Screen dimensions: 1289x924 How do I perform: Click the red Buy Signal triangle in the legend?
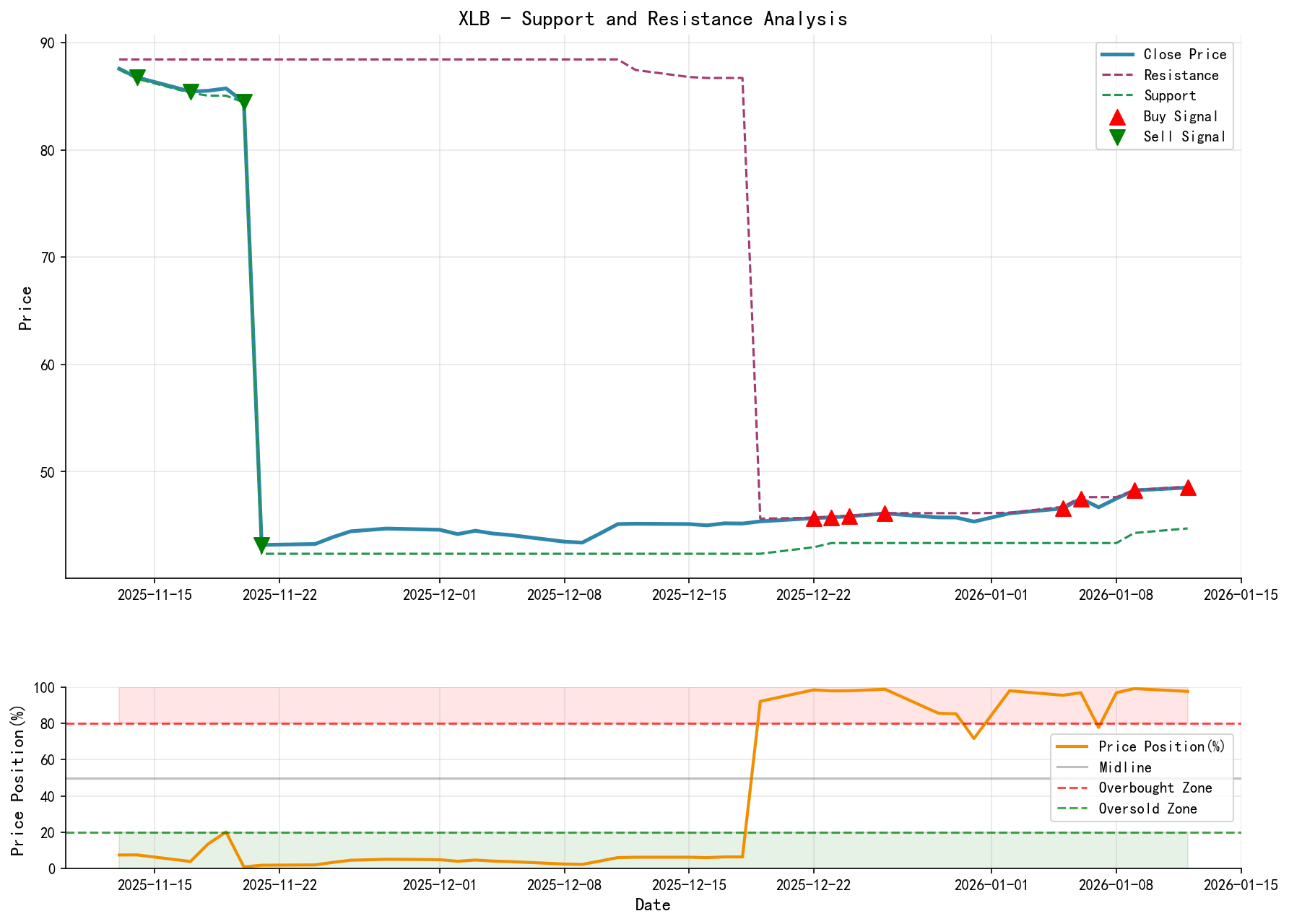click(1116, 115)
